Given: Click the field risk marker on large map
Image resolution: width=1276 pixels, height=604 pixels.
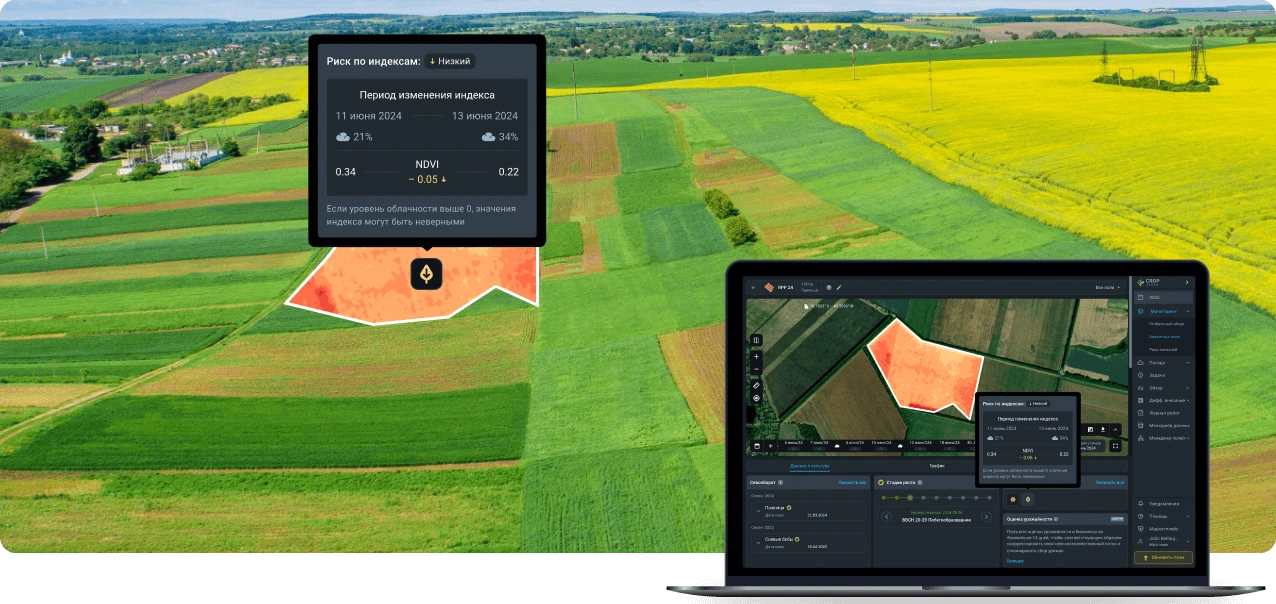Looking at the screenshot, I should tap(427, 274).
